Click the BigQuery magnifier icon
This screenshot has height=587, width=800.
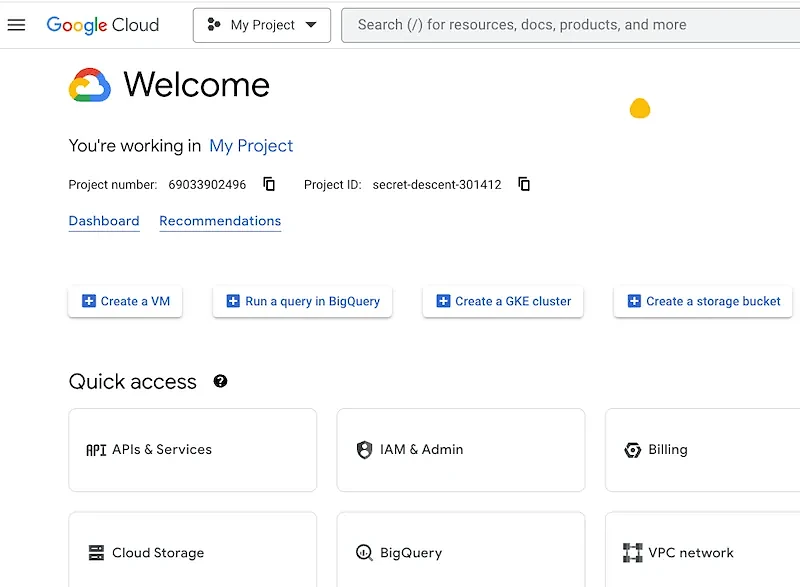(364, 552)
